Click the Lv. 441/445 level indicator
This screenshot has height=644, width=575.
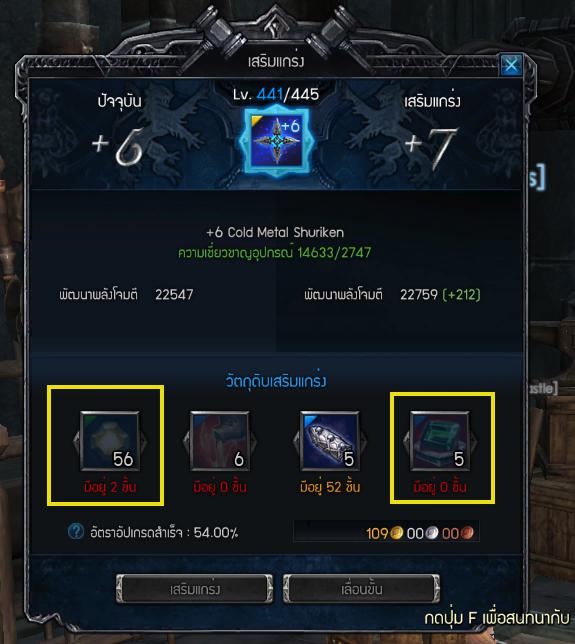pos(276,94)
